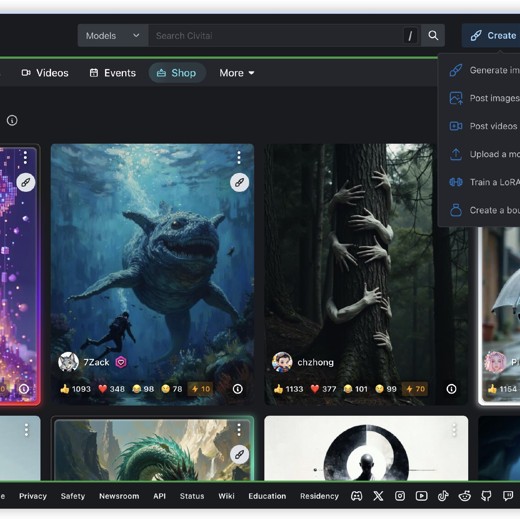This screenshot has height=520, width=520.
Task: Open TikTok icon in footer
Action: point(443,496)
